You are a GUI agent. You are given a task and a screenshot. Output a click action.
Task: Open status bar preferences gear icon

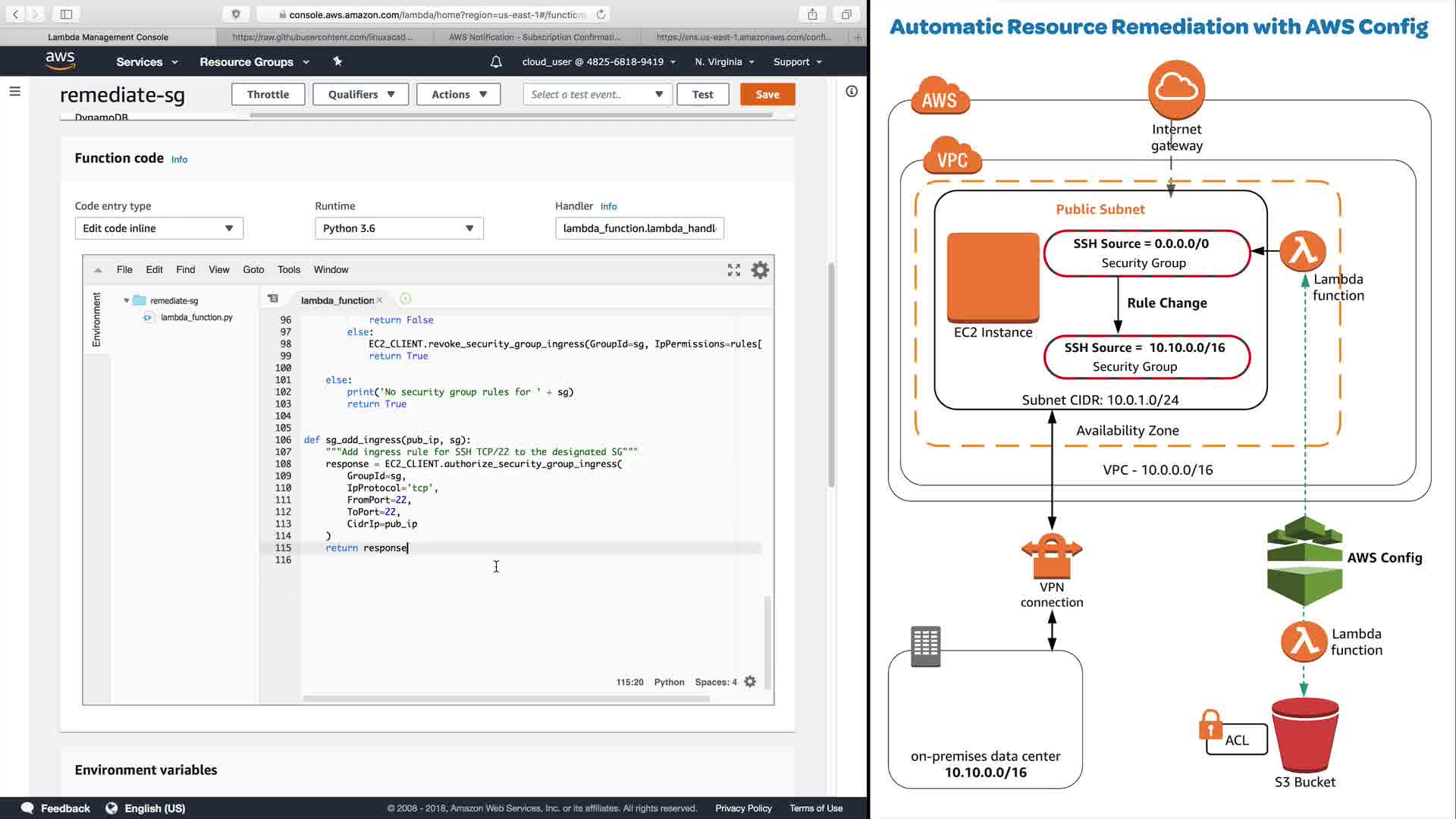pos(750,682)
